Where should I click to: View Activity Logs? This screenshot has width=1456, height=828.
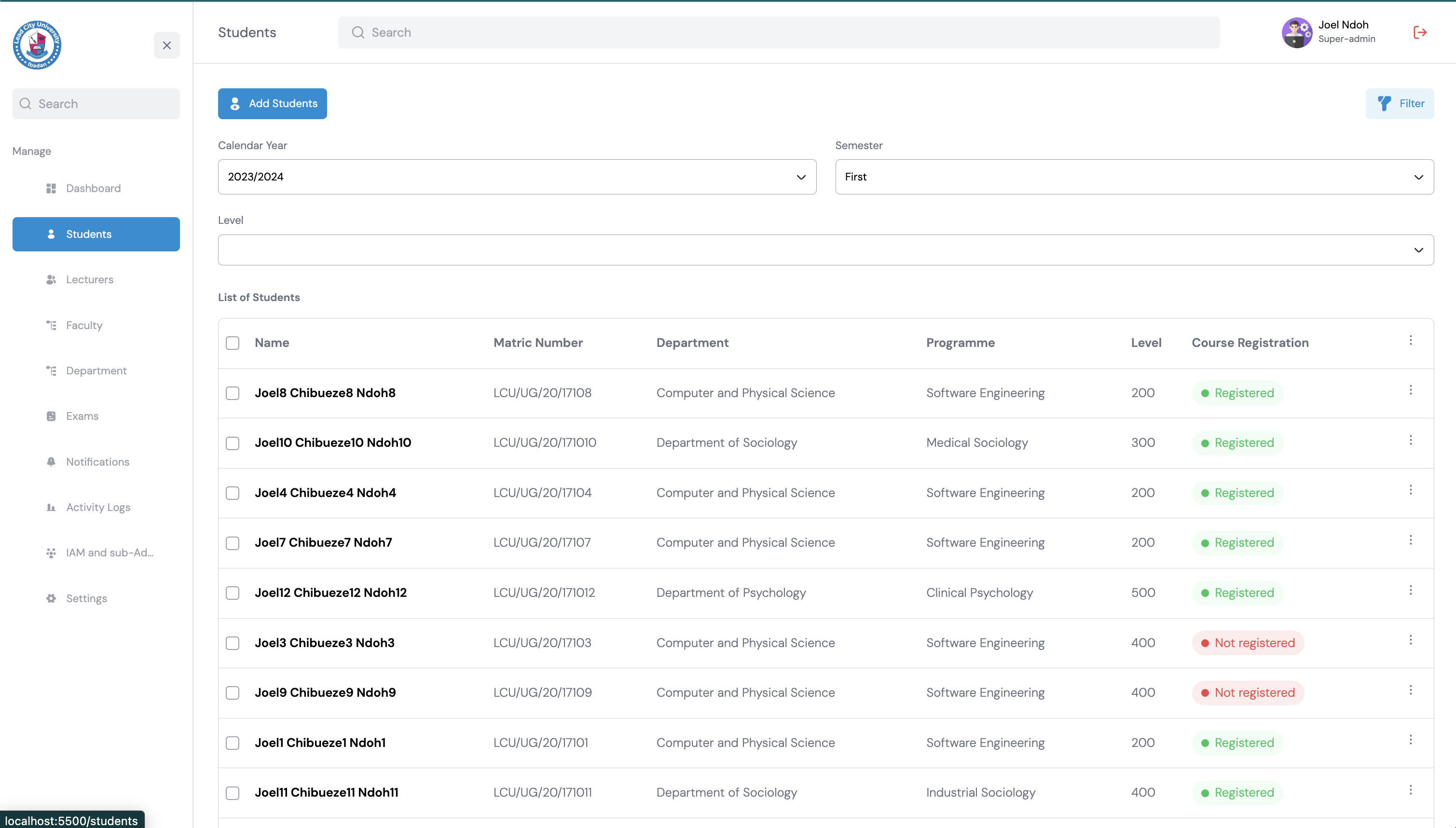click(96, 507)
